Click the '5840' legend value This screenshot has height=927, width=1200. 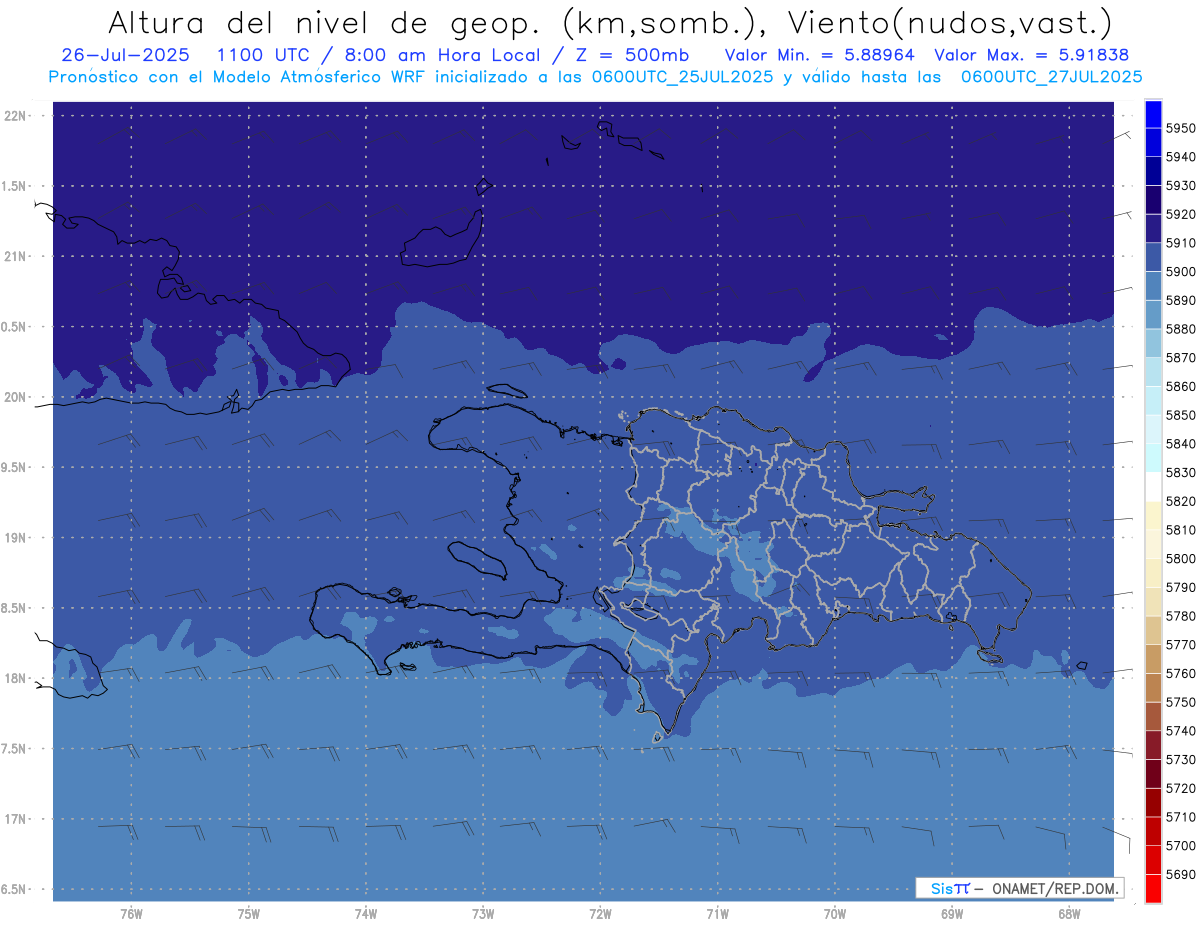[1181, 444]
